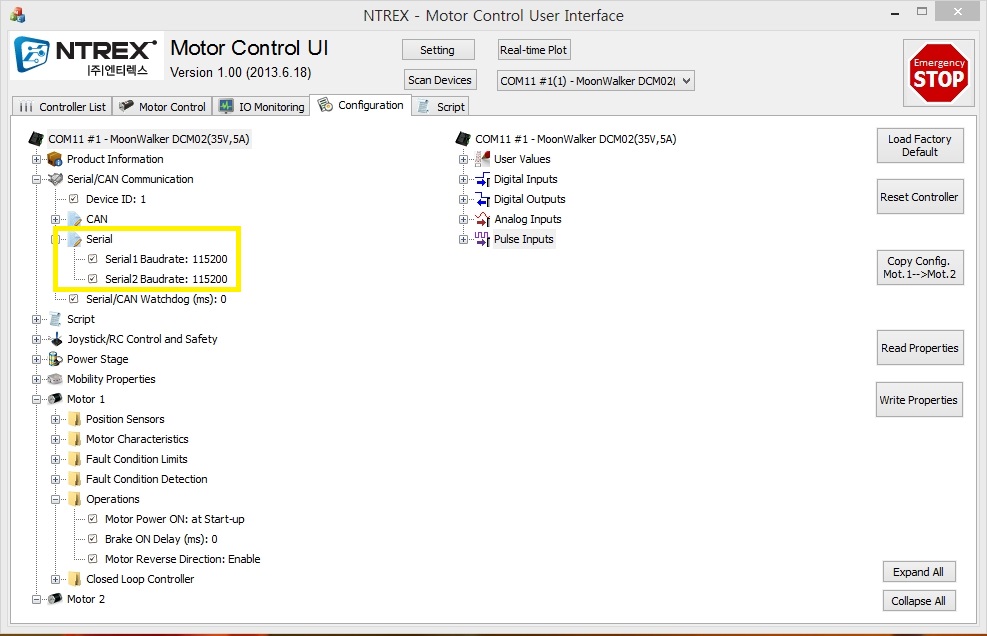Click the Digital Outputs arrow icon

click(482, 200)
